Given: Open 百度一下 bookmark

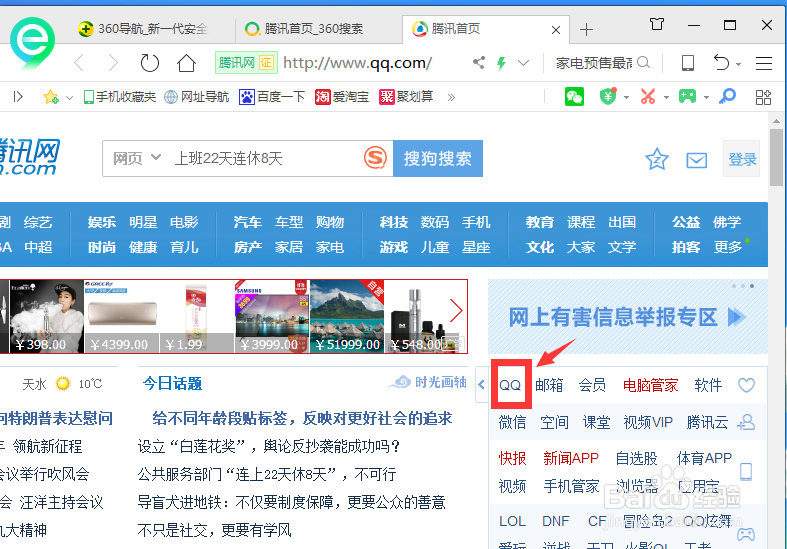Looking at the screenshot, I should [x=272, y=96].
